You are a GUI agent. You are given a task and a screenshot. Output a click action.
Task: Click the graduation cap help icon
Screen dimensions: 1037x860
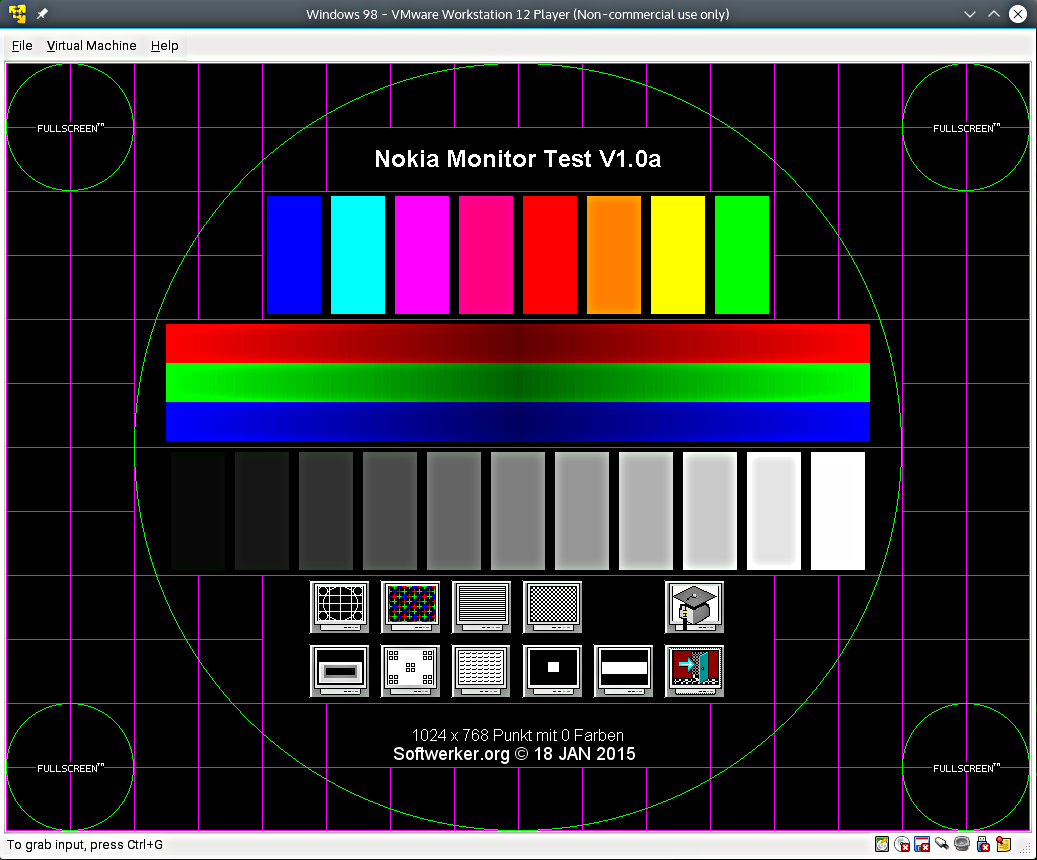[694, 606]
